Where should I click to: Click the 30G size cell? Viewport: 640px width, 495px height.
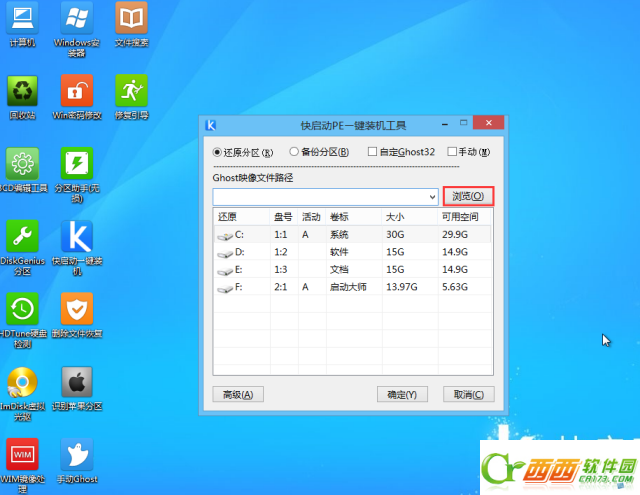395,235
